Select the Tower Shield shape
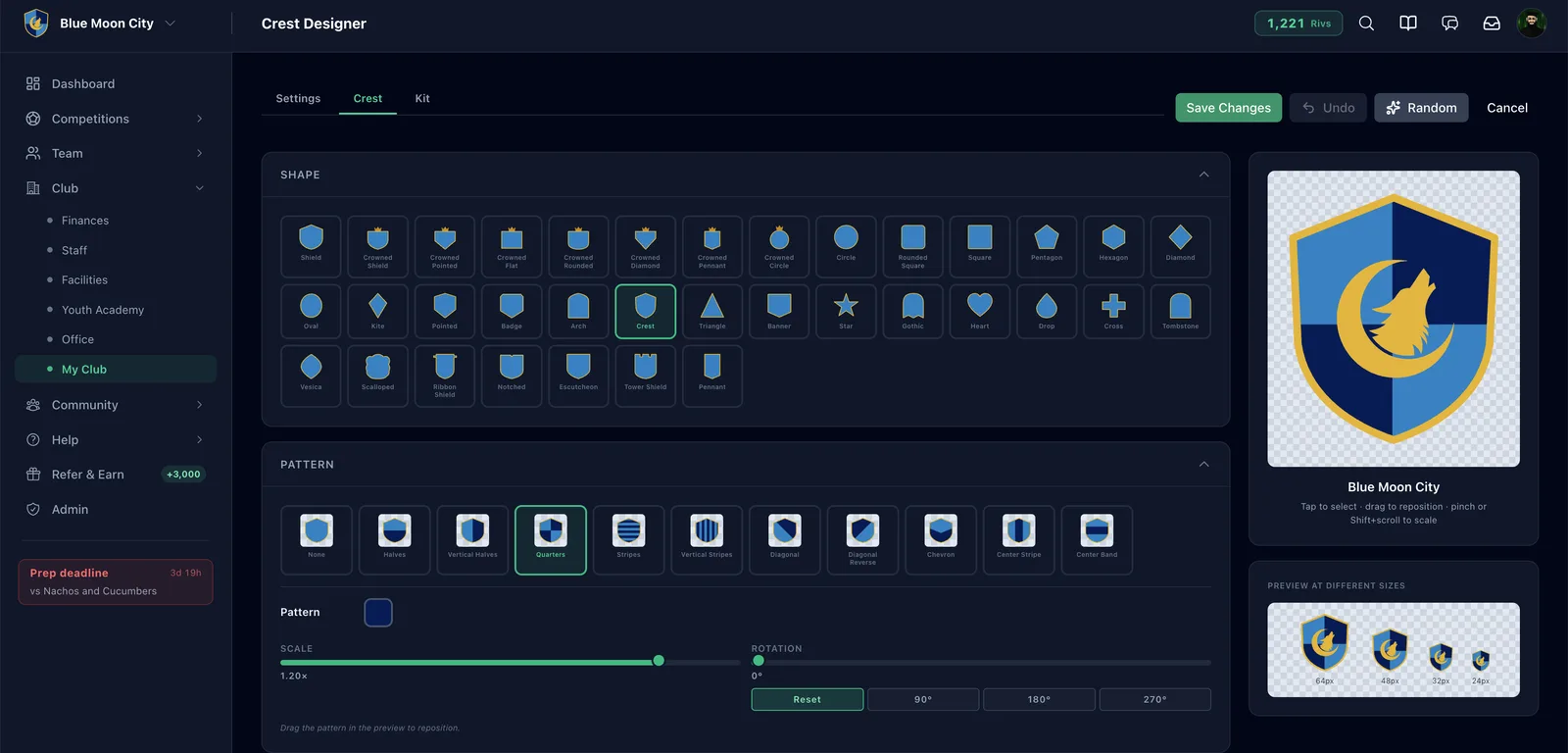Viewport: 1568px width, 753px height. (x=645, y=376)
